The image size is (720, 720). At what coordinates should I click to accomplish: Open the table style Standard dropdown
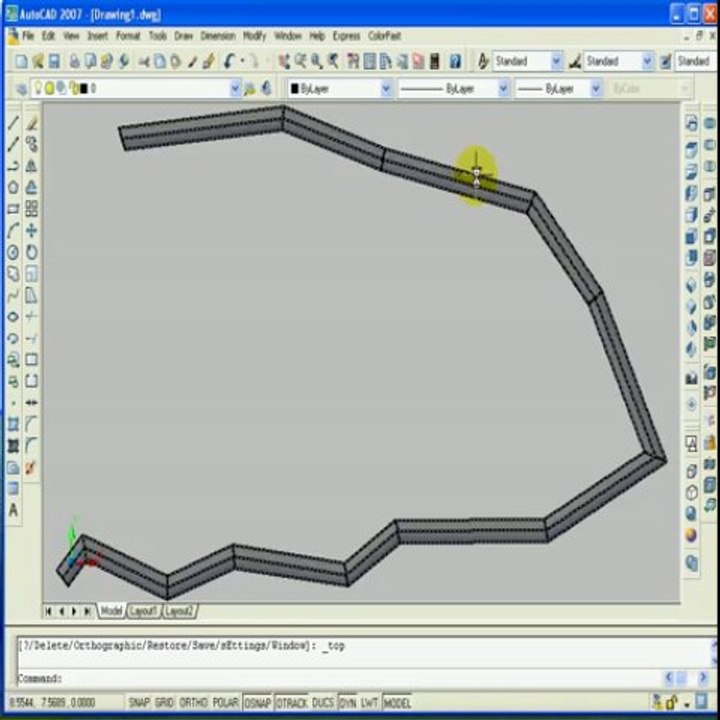click(x=695, y=61)
